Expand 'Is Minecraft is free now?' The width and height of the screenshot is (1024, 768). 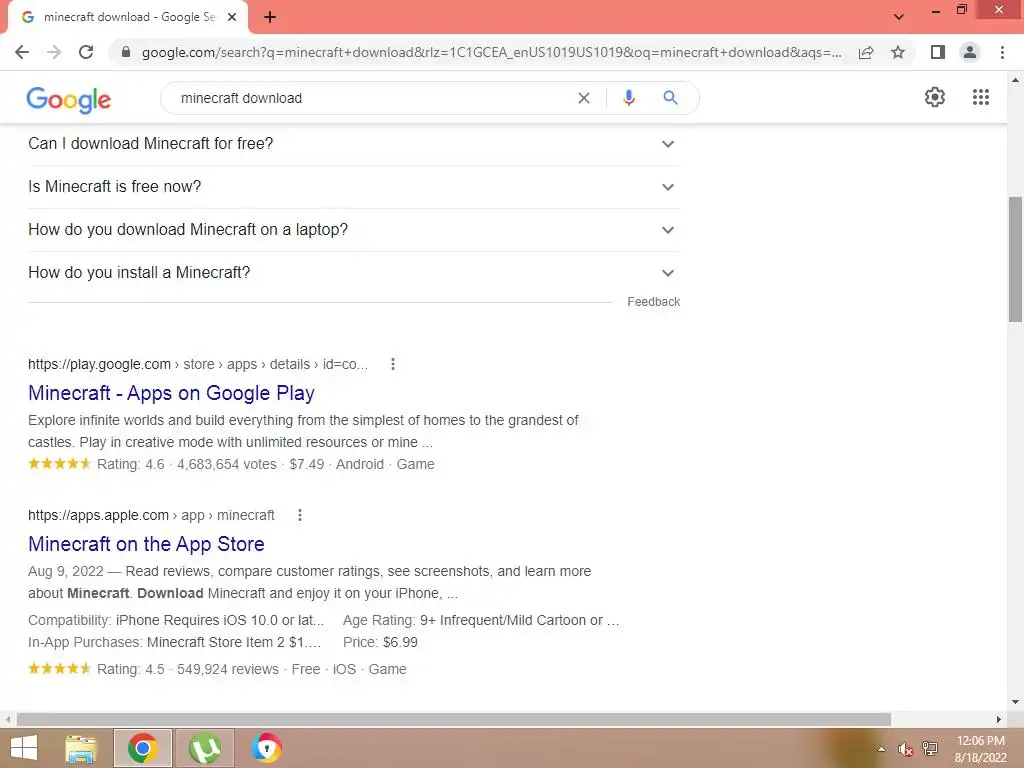pos(354,187)
